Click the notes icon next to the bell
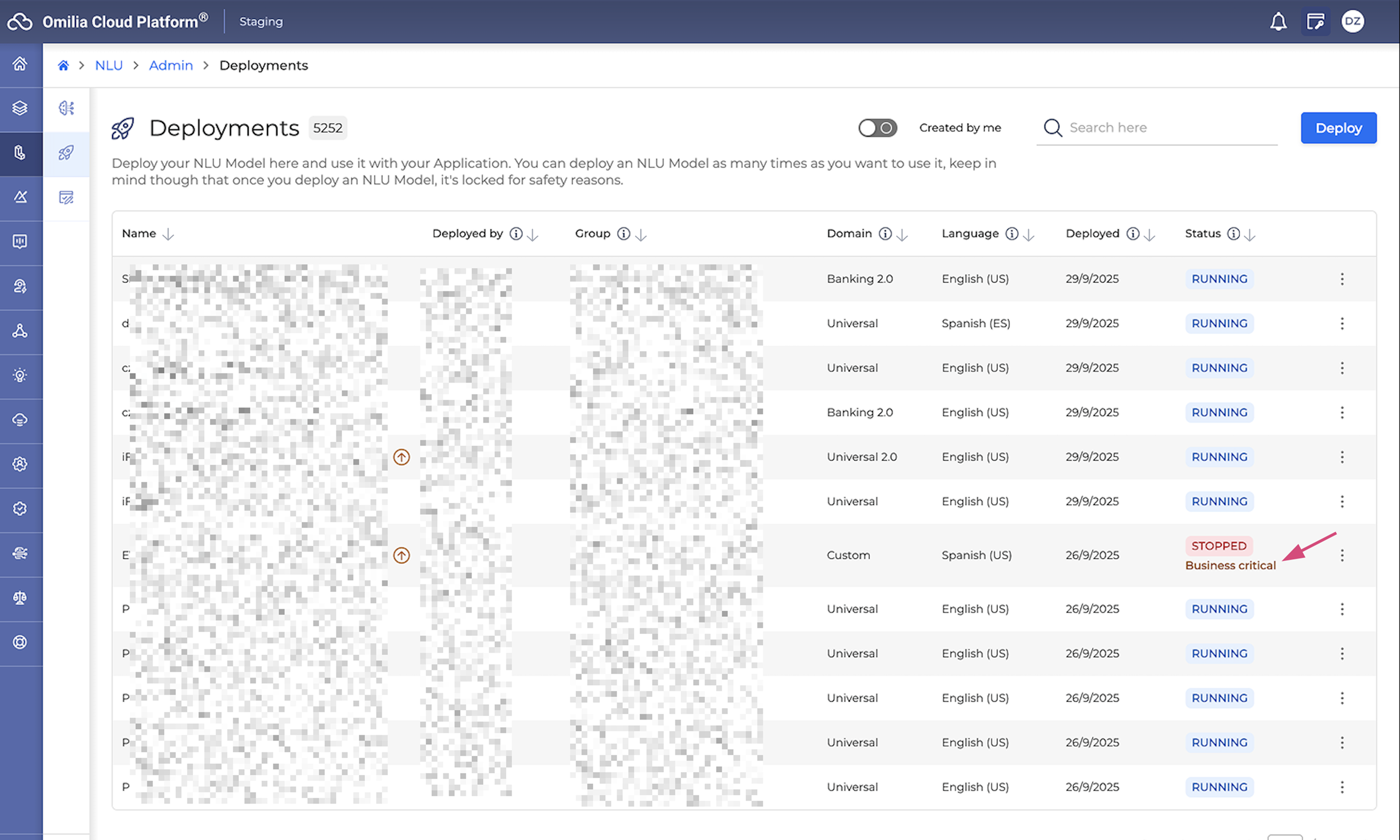 [1315, 21]
